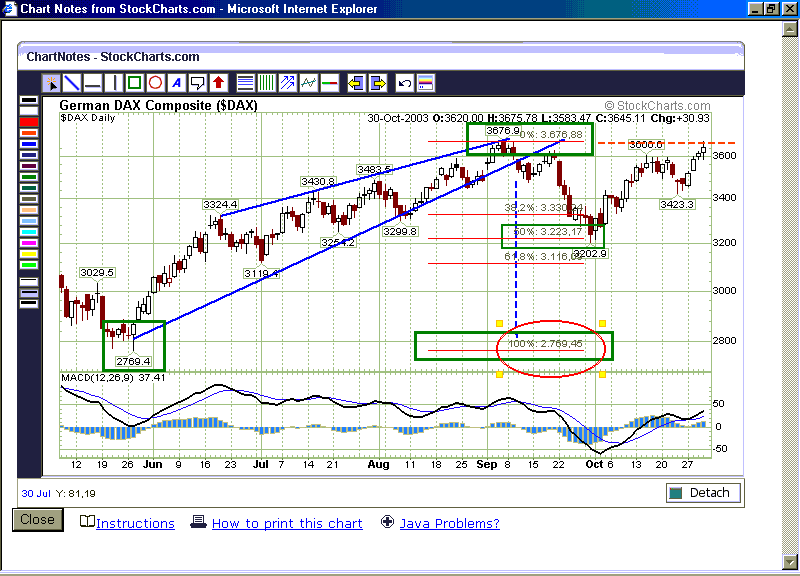Select the speech callout bubble tool
800x576 pixels.
point(197,83)
